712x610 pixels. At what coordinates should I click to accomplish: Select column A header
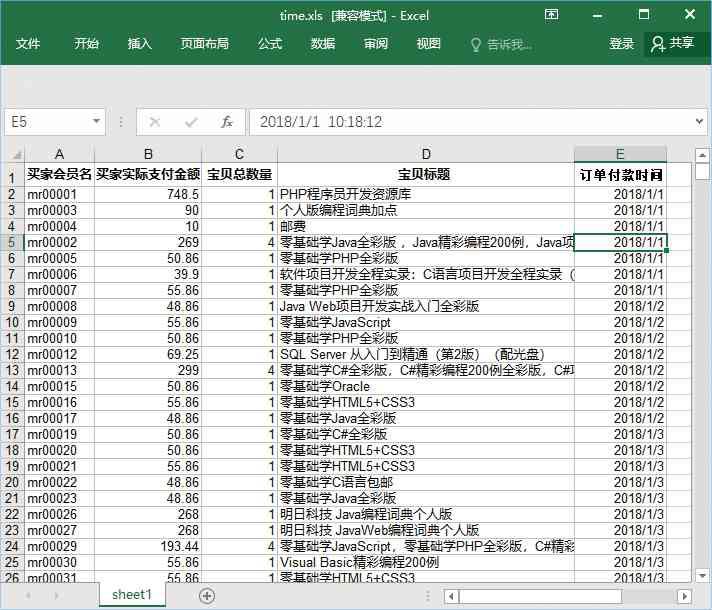(x=59, y=154)
